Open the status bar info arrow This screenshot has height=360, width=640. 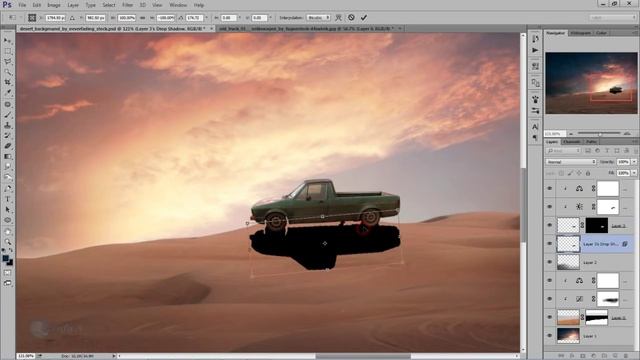tap(114, 356)
